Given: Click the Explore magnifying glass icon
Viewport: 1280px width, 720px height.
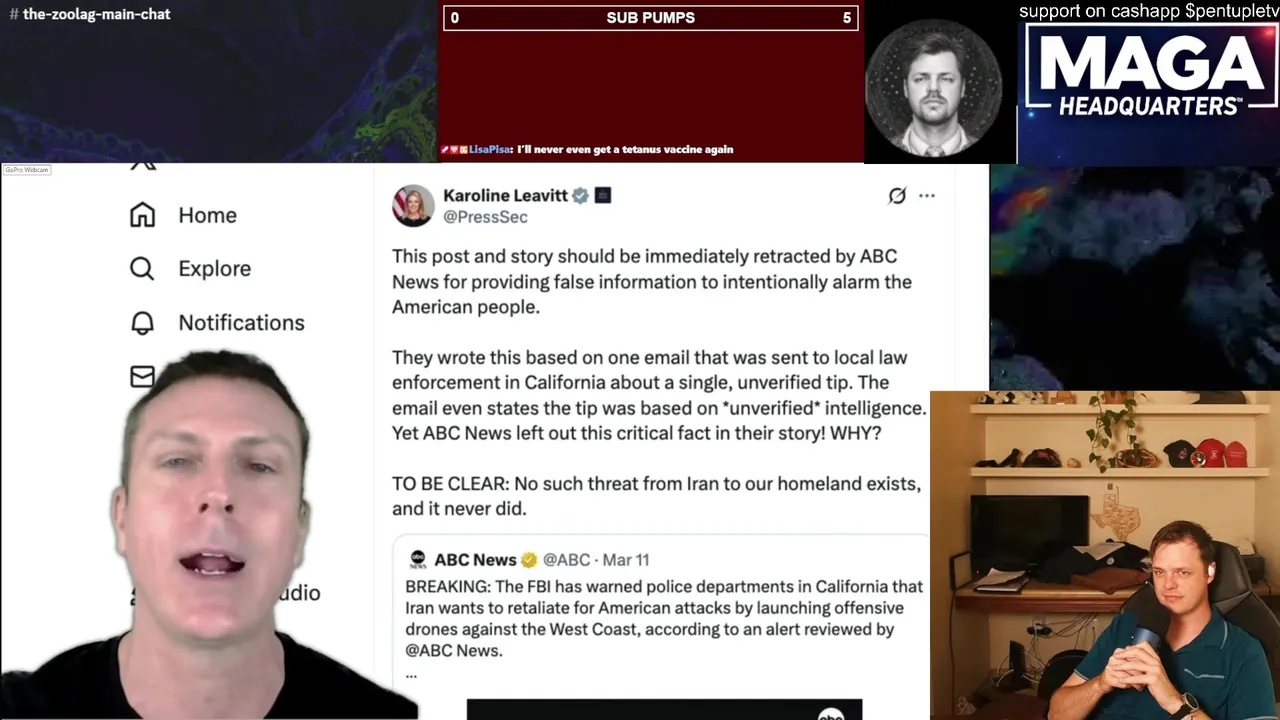Looking at the screenshot, I should coord(142,268).
